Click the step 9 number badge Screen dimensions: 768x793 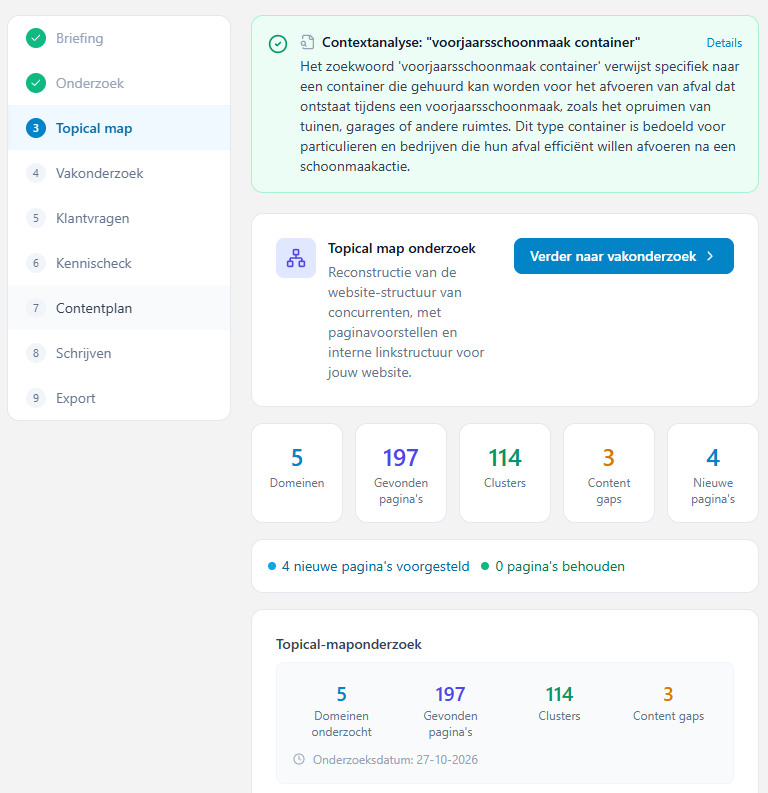36,398
